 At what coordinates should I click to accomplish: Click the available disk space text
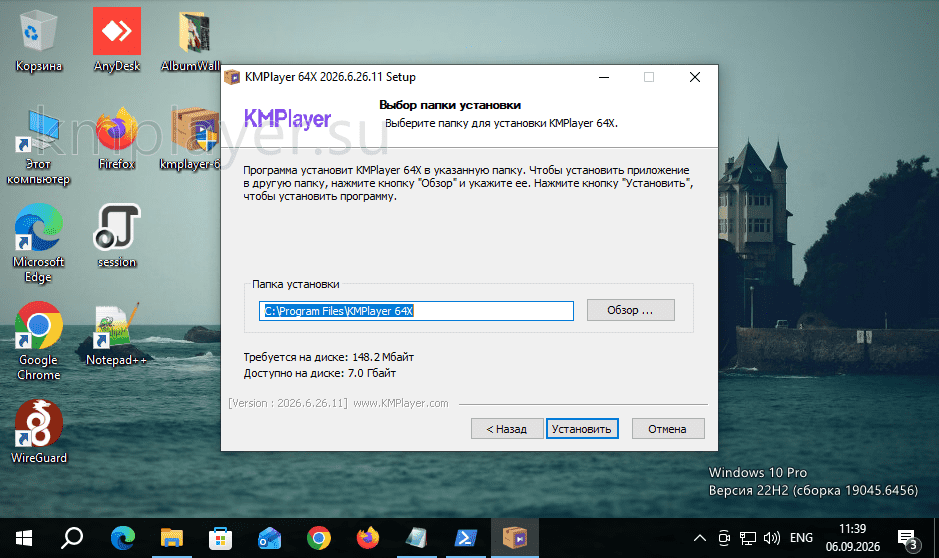(320, 373)
